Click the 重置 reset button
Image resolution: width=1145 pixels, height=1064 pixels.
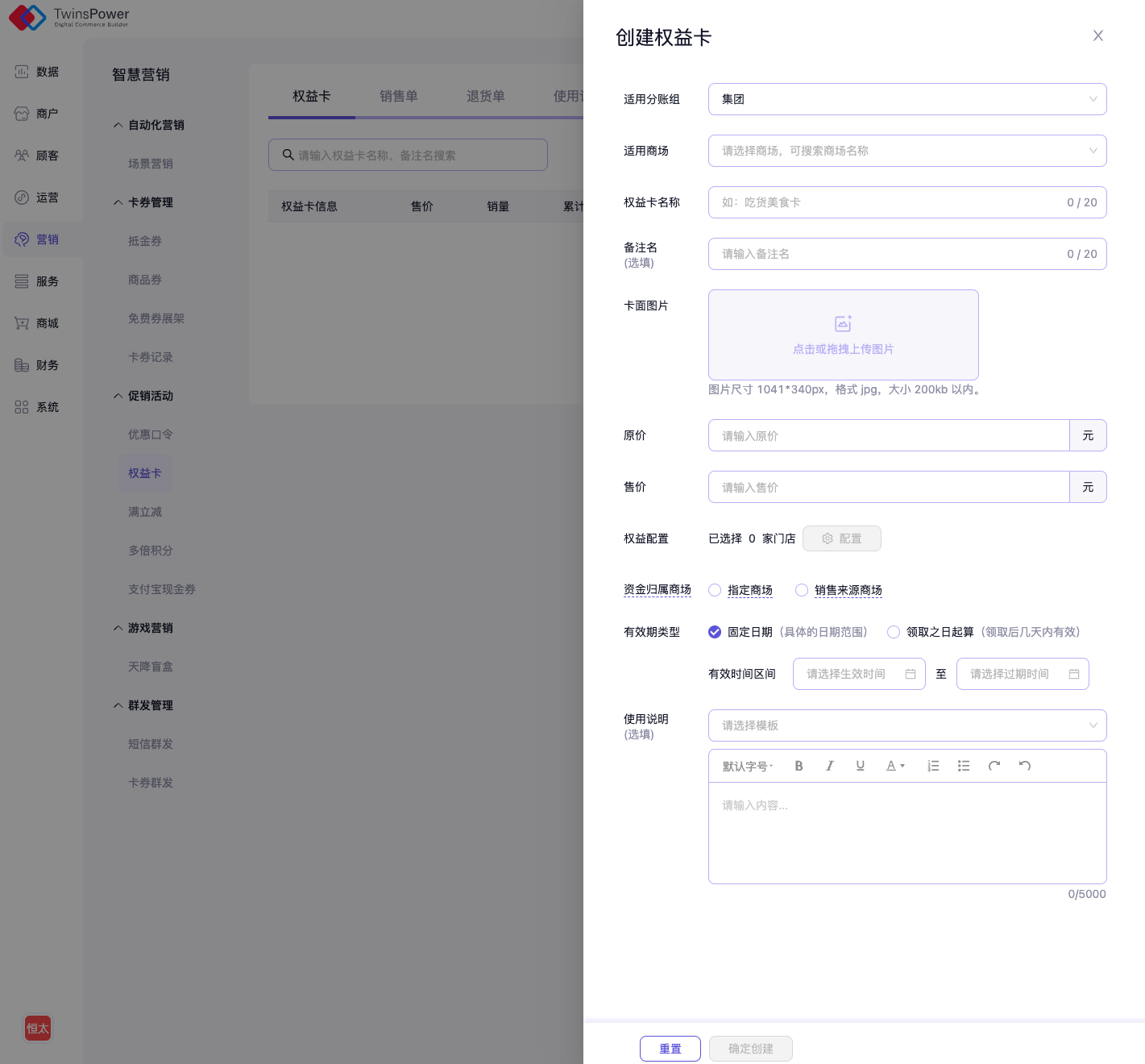tap(670, 1049)
